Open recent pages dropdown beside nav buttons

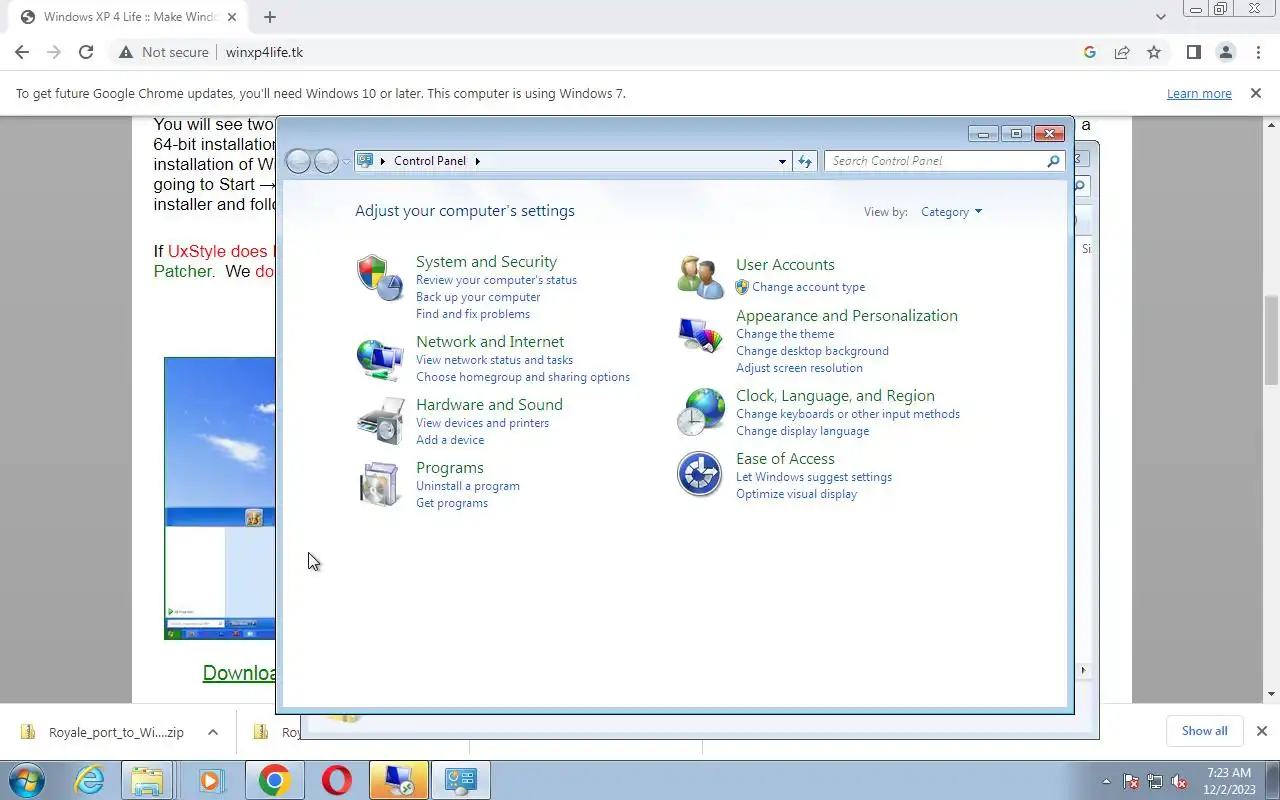point(346,161)
